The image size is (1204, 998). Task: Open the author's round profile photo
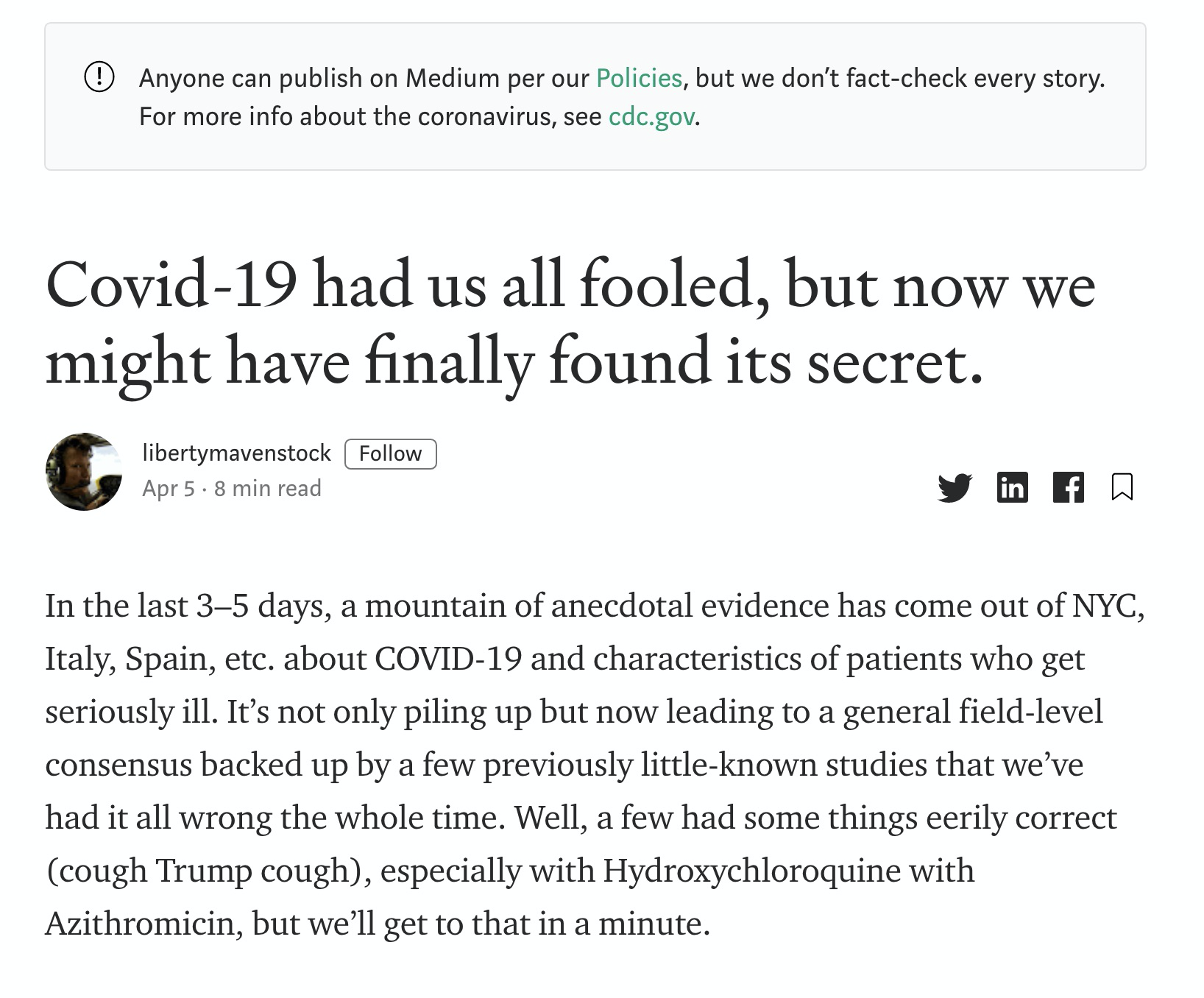pyautogui.click(x=84, y=472)
